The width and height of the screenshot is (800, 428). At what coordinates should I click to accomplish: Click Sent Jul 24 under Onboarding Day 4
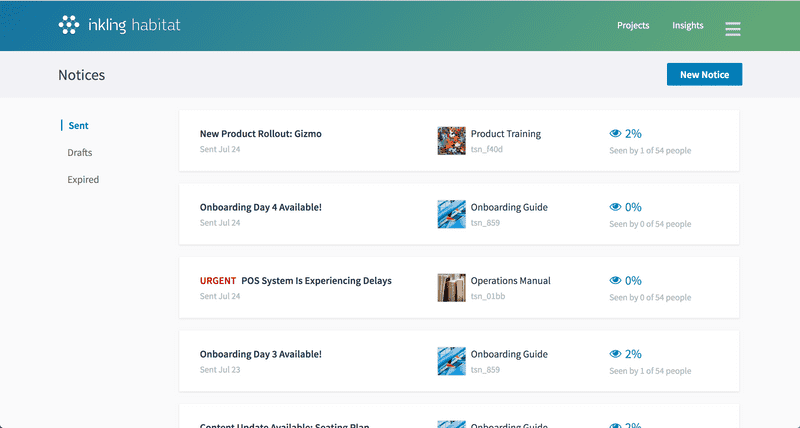220,223
